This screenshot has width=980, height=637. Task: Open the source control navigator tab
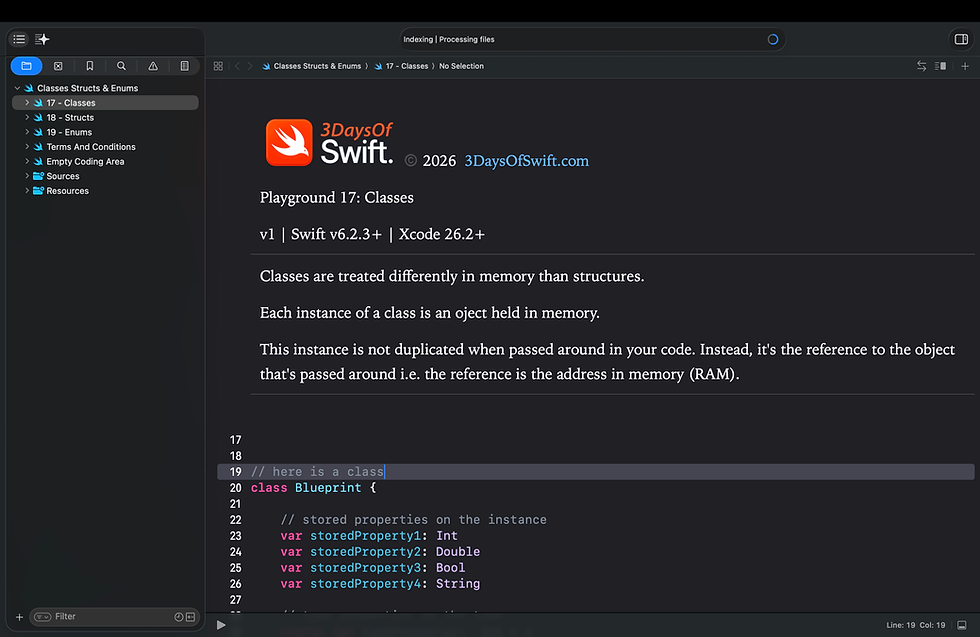(x=58, y=66)
